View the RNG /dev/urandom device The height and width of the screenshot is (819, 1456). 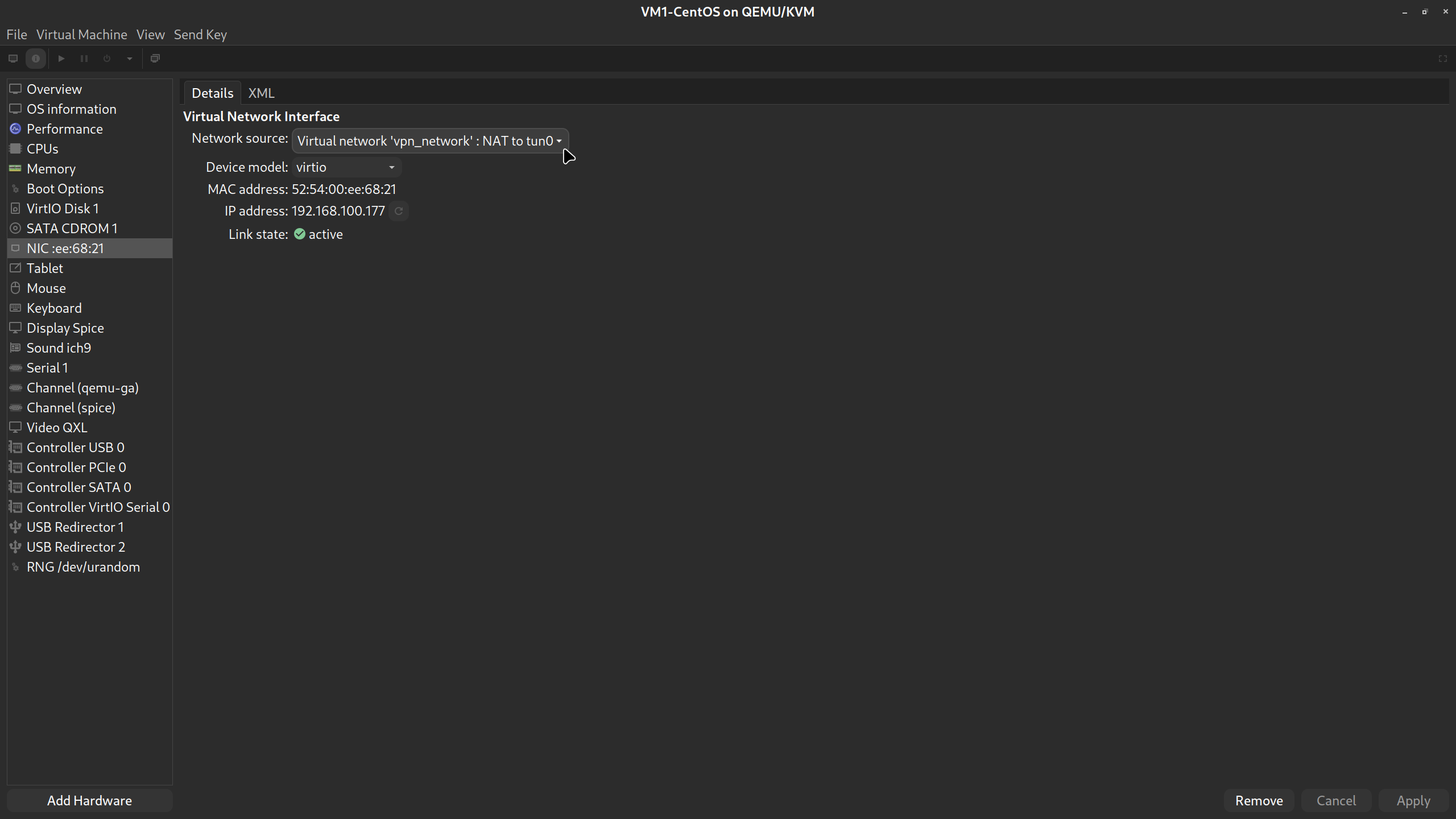point(83,566)
